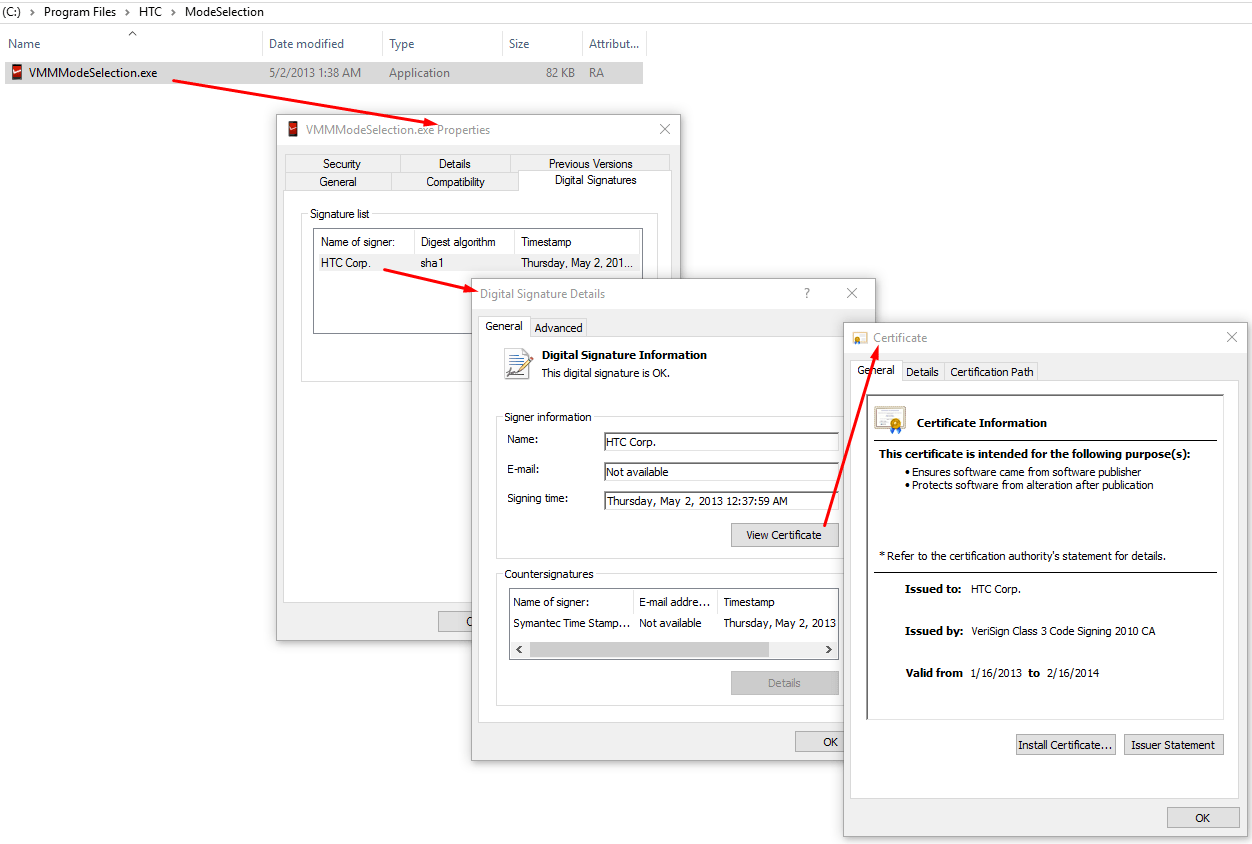Click the Certificate Information seal icon
The image size is (1252, 844).
[890, 419]
